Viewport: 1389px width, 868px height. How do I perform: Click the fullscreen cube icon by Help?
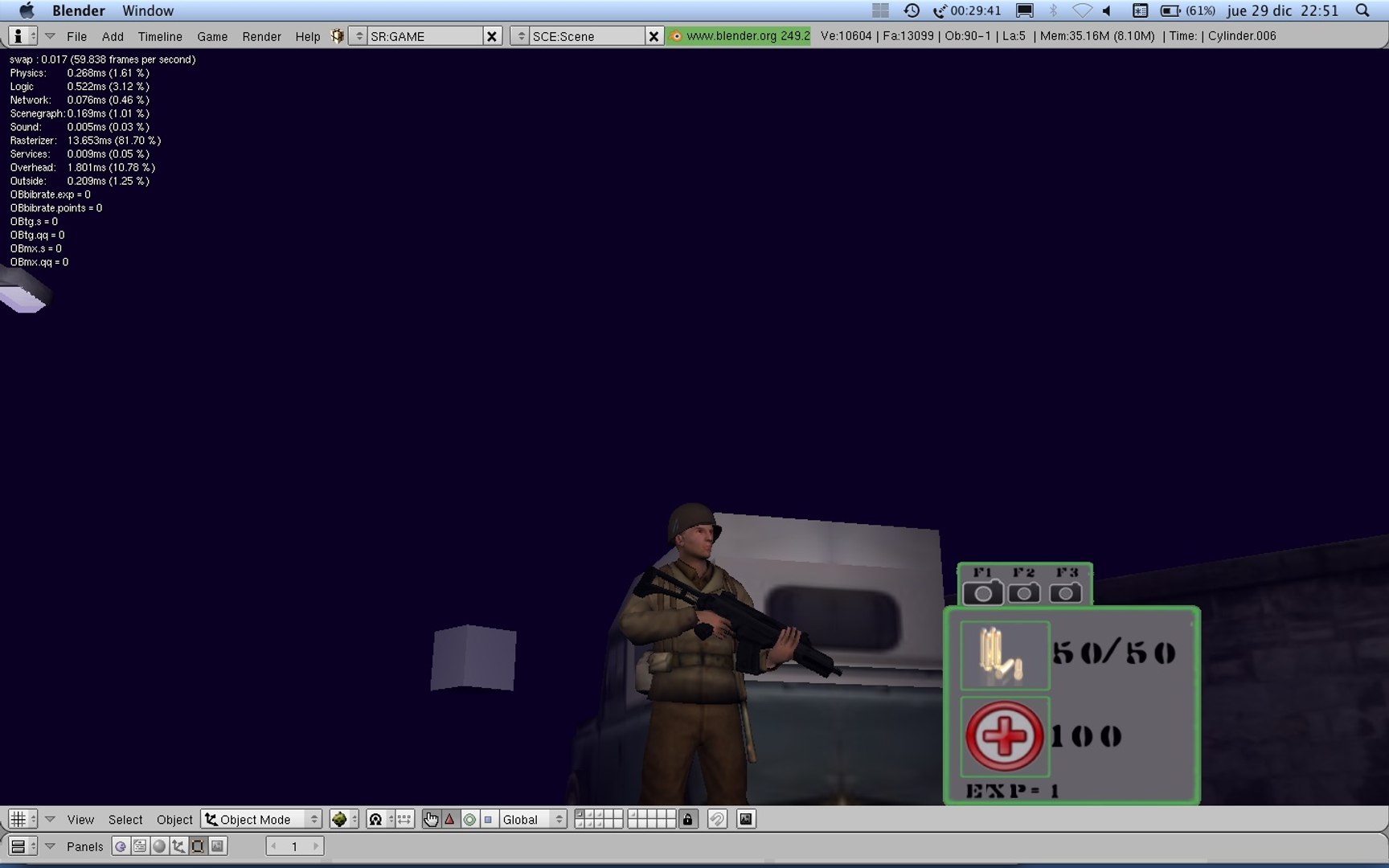click(x=338, y=36)
